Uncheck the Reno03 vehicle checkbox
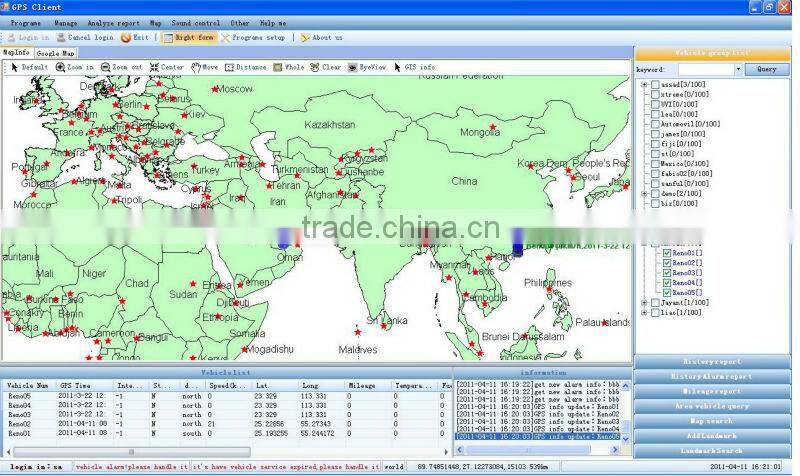Screen dimensions: 800x476 tap(666, 273)
